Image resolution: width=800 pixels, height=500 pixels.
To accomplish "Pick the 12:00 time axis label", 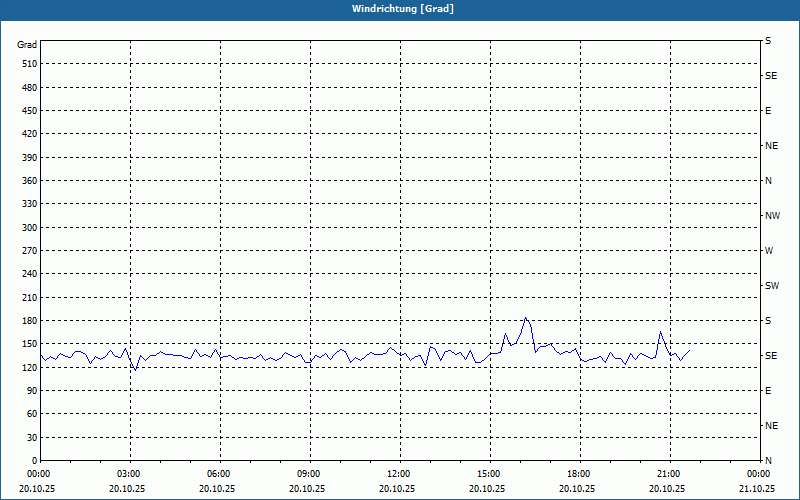I will tap(400, 474).
